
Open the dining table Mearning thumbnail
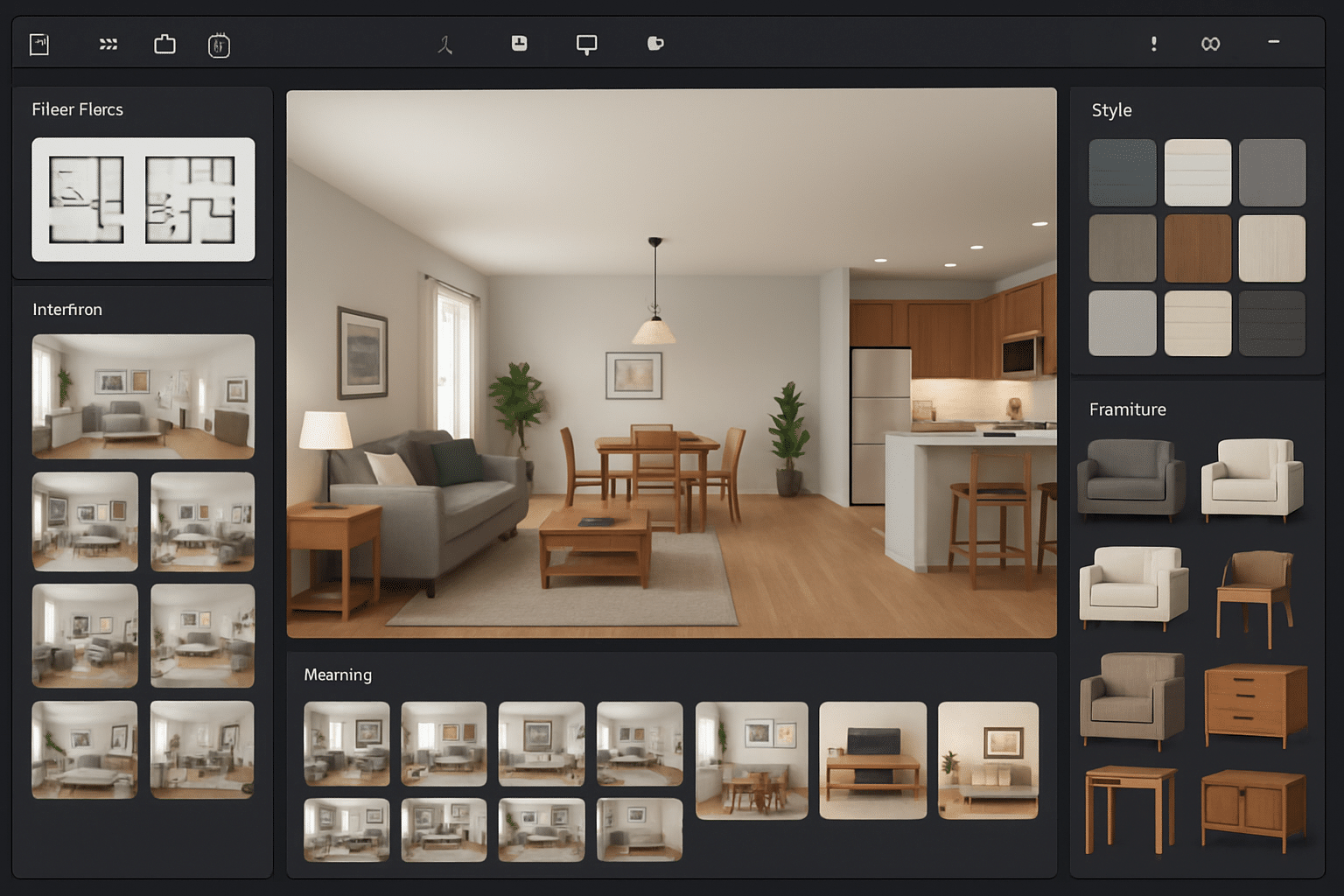[x=752, y=760]
